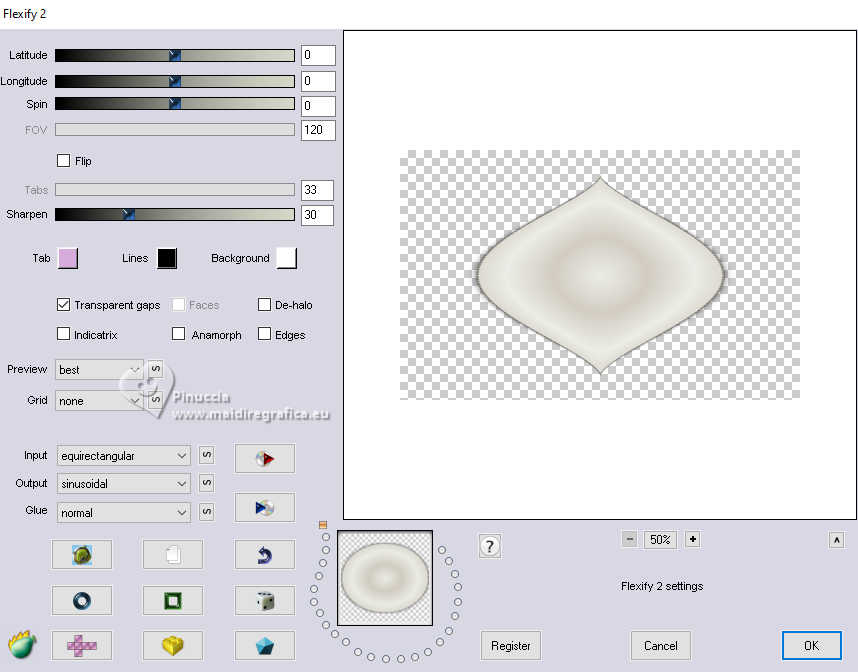This screenshot has width=858, height=672.
Task: Click the S button next to Output
Action: pos(206,483)
